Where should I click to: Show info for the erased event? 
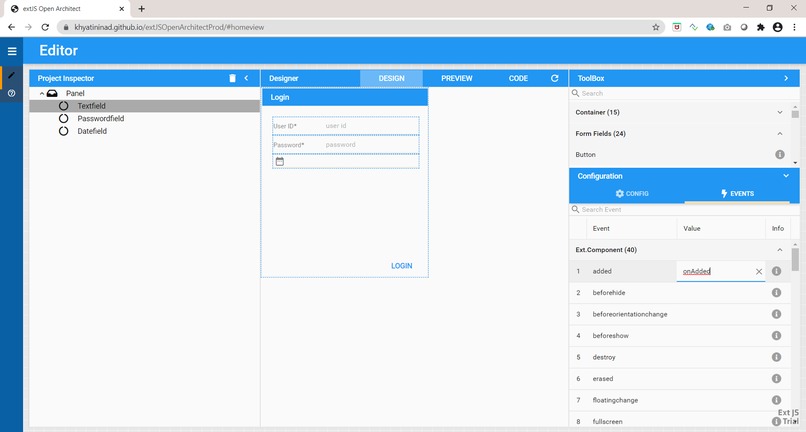point(776,379)
